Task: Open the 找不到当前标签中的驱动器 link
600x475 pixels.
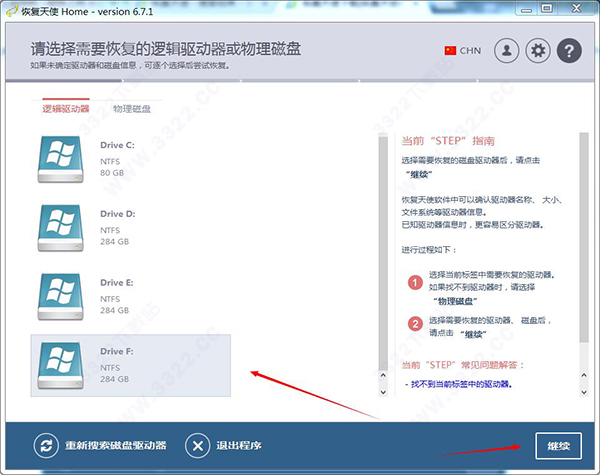Action: [461, 384]
